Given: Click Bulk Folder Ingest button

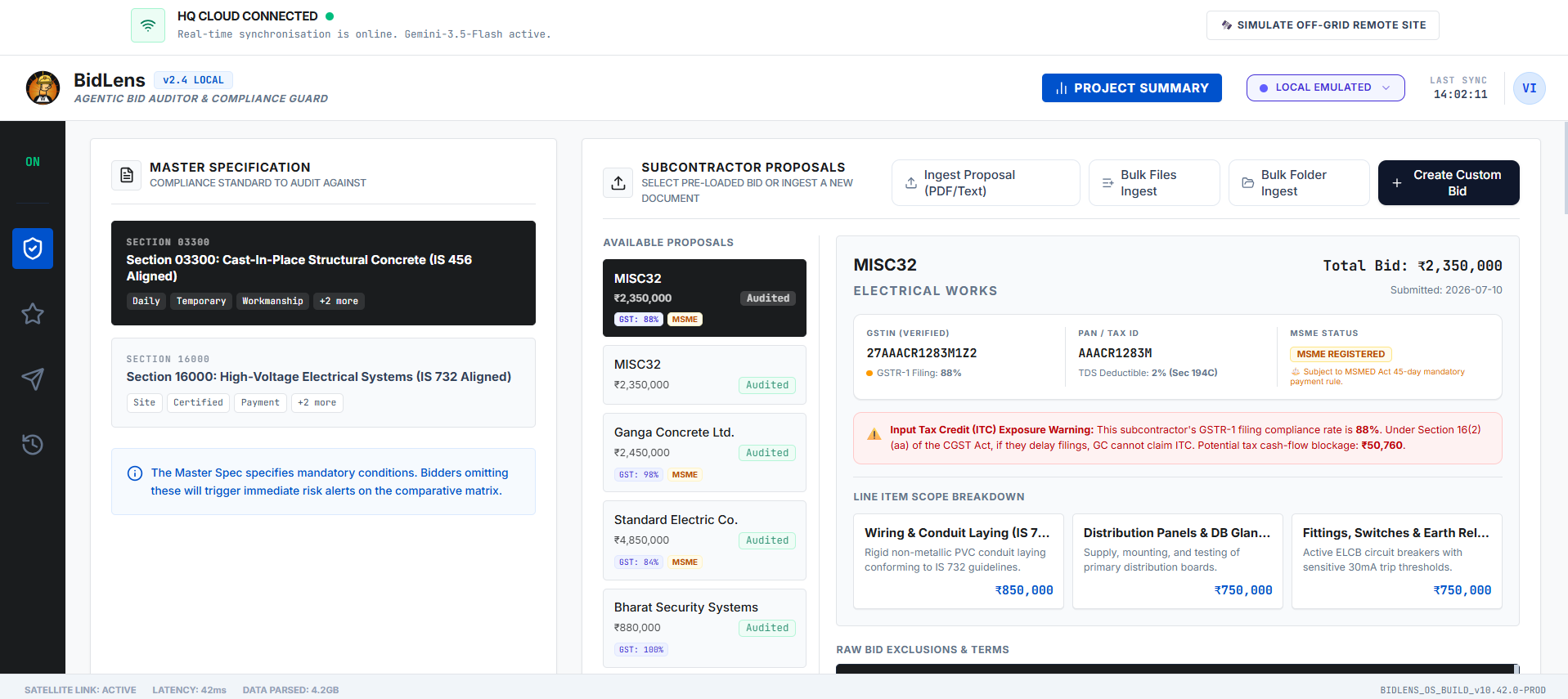Looking at the screenshot, I should (1299, 183).
